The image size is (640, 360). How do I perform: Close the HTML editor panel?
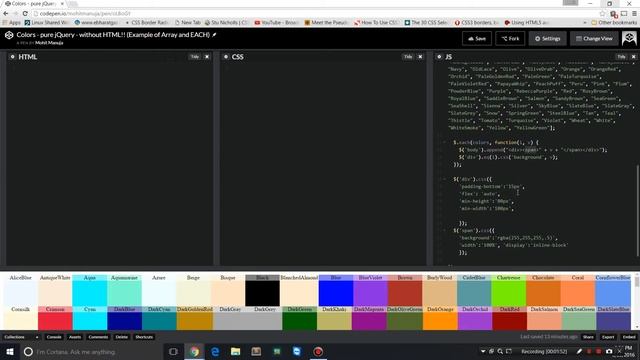[x=207, y=57]
